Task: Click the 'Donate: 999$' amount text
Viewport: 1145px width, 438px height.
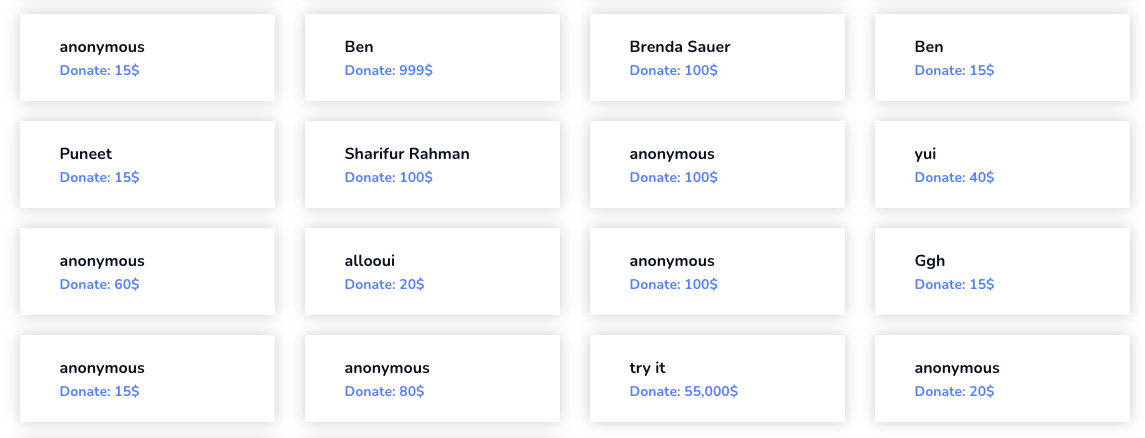Action: click(x=389, y=71)
